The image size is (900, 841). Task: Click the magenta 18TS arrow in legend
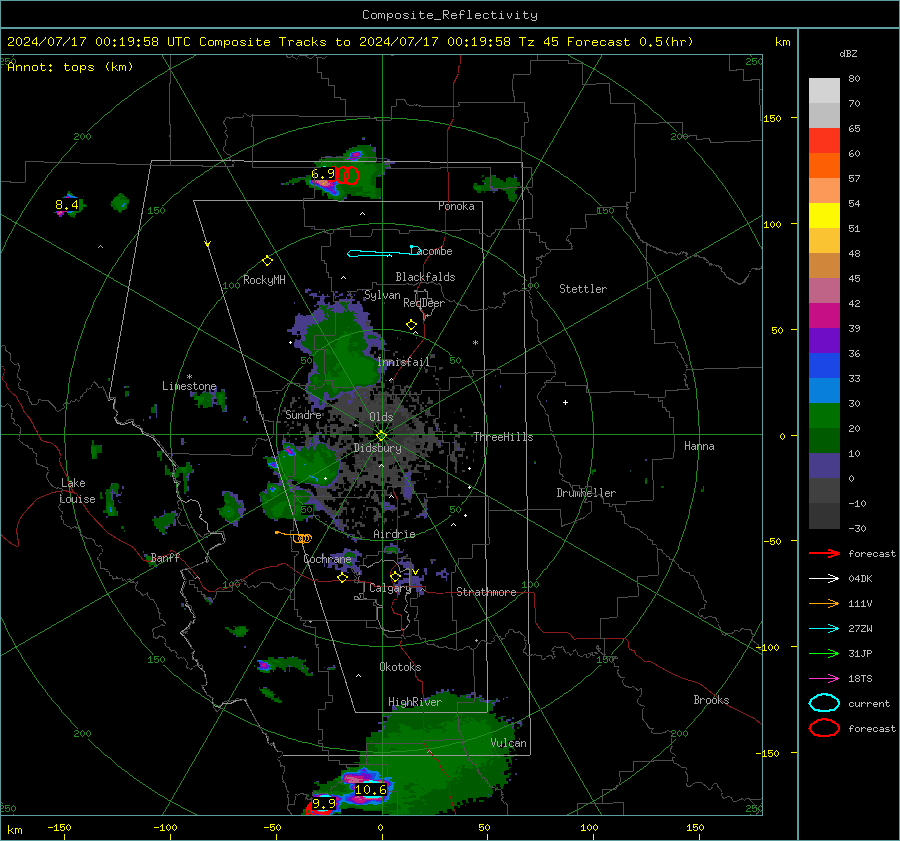coord(824,679)
